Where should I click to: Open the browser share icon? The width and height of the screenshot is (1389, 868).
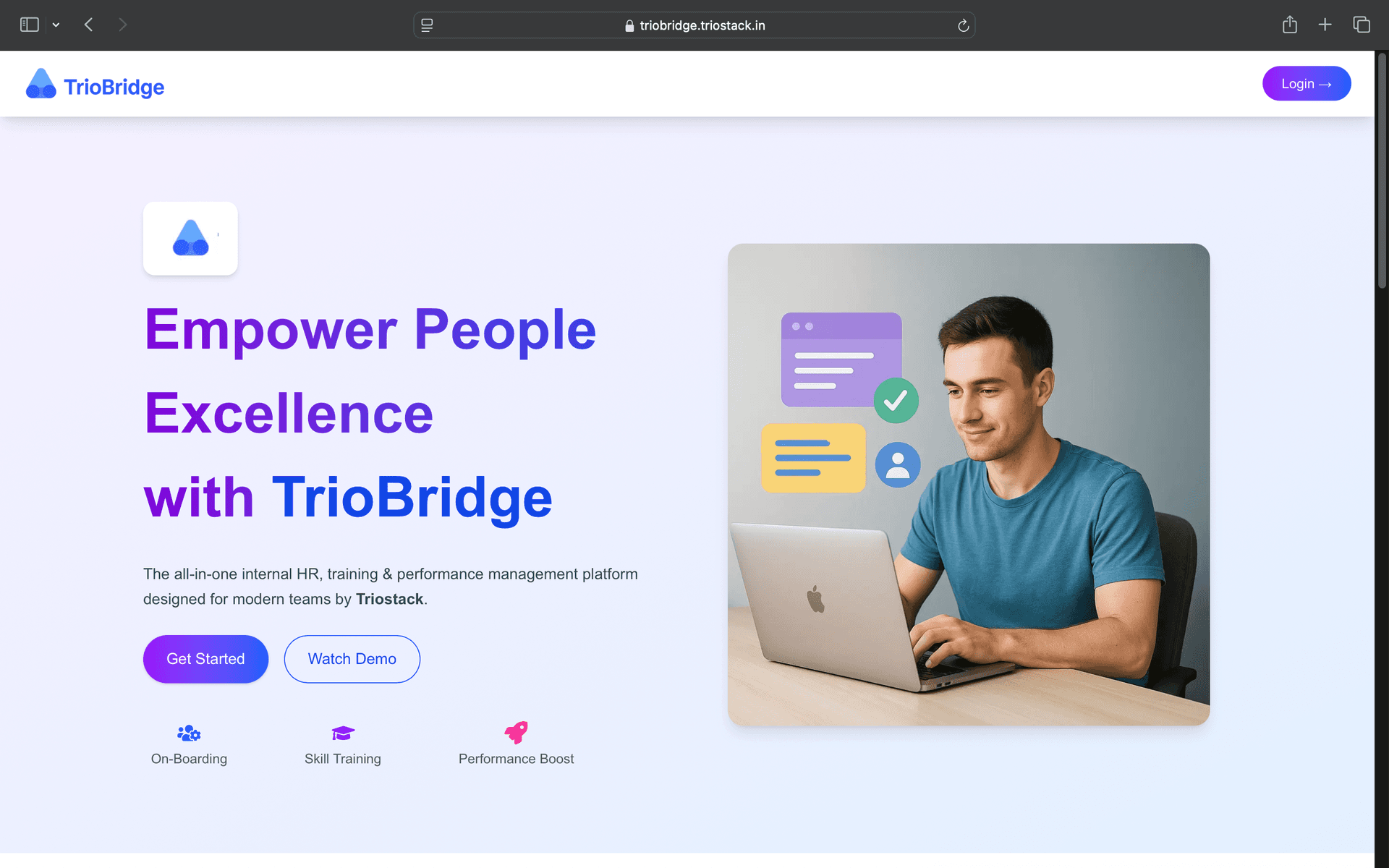(1289, 25)
